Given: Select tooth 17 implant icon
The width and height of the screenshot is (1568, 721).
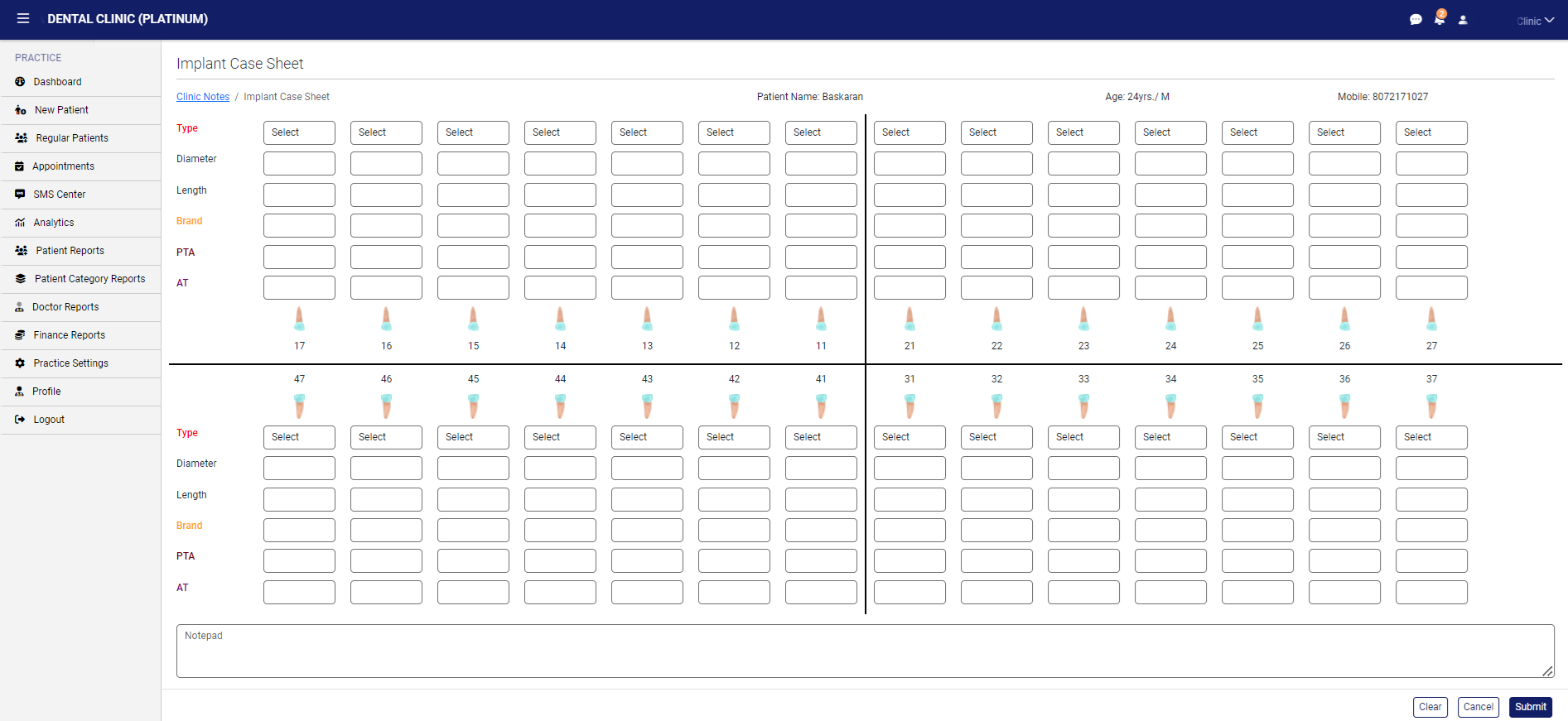Looking at the screenshot, I should click(299, 319).
